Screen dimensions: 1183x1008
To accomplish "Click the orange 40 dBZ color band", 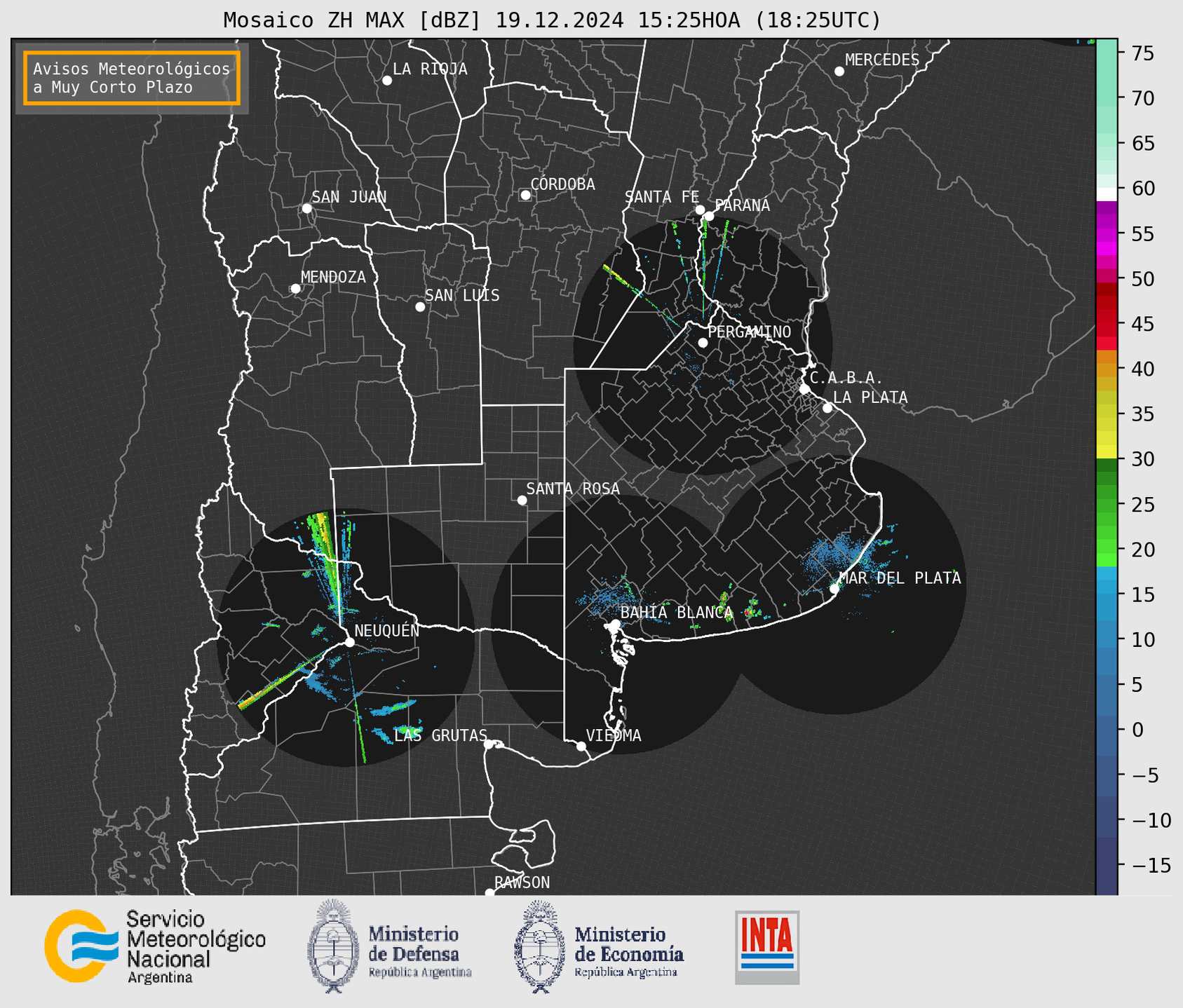I will pos(1107,369).
